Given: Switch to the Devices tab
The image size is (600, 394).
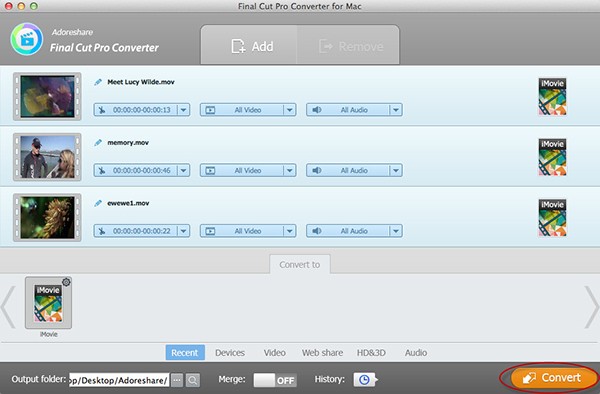Looking at the screenshot, I should tap(230, 353).
